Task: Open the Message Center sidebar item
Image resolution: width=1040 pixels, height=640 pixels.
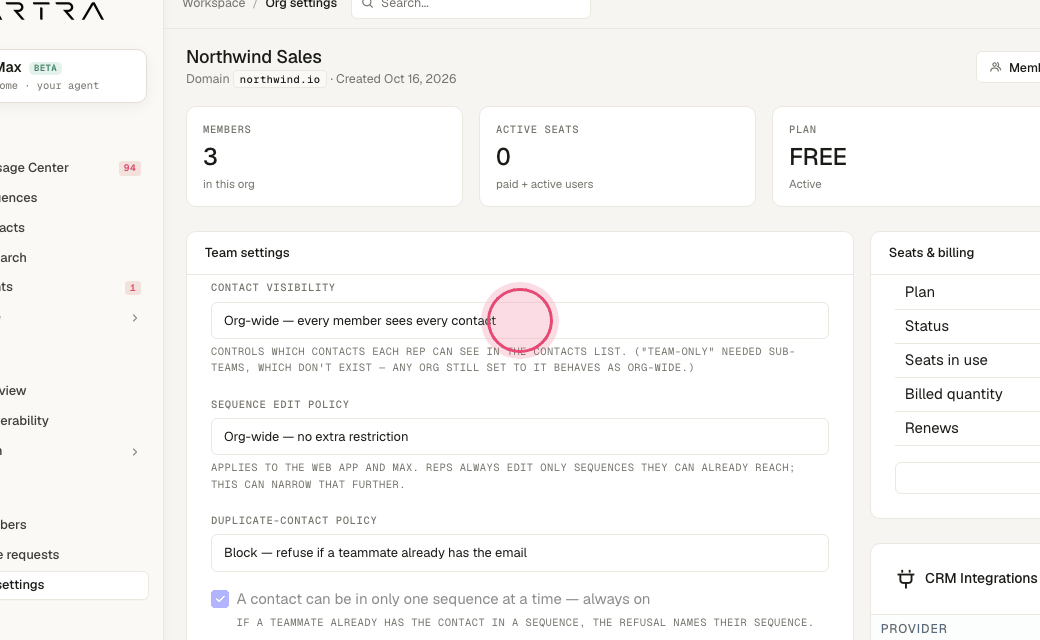Action: (x=70, y=168)
